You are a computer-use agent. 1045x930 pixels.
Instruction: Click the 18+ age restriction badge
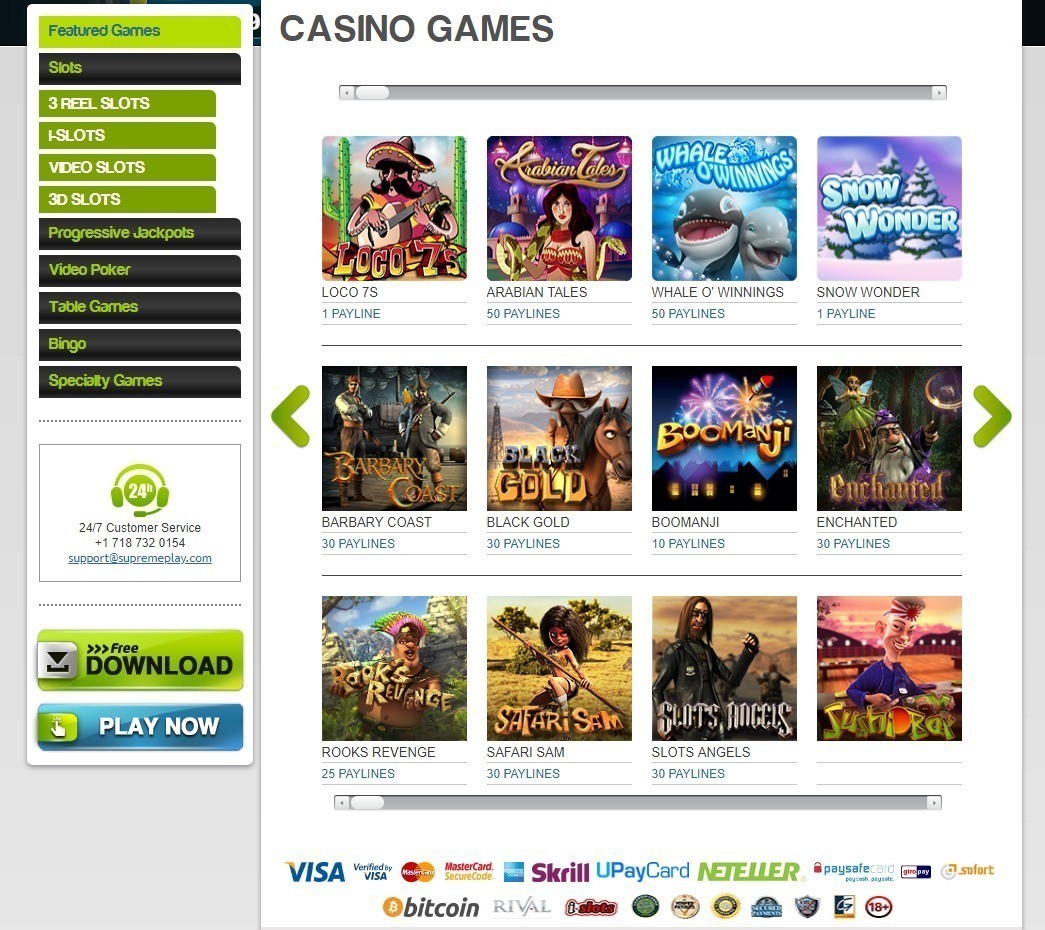tap(878, 907)
